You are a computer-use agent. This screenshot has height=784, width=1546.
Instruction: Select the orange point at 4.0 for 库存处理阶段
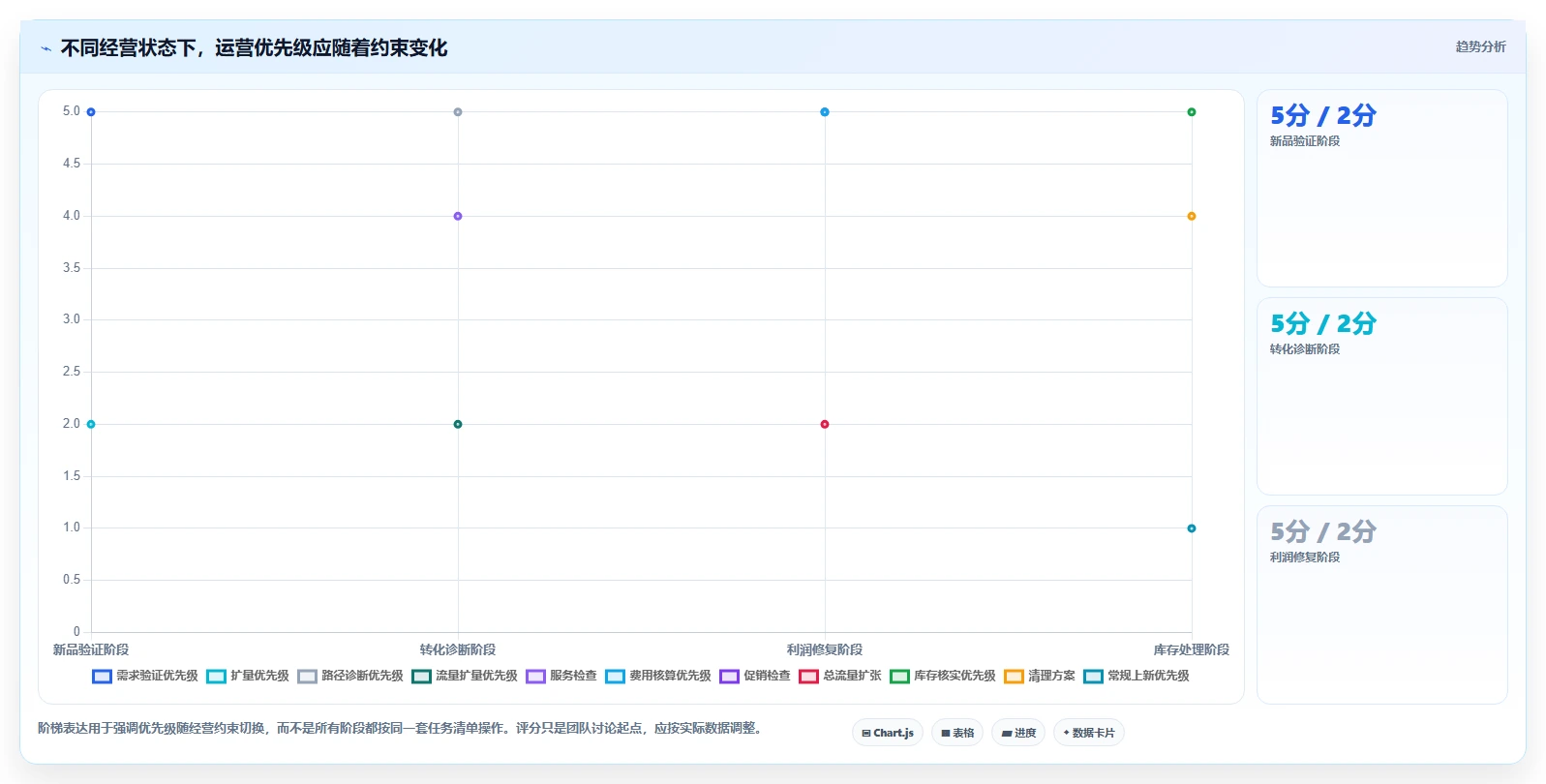click(x=1192, y=216)
